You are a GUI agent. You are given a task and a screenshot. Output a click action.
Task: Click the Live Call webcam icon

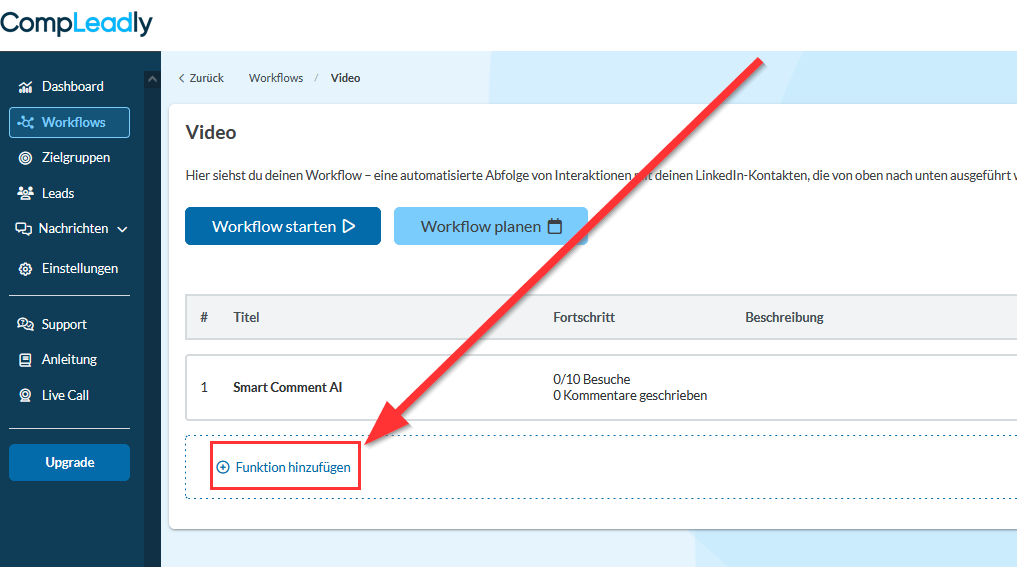coord(26,396)
